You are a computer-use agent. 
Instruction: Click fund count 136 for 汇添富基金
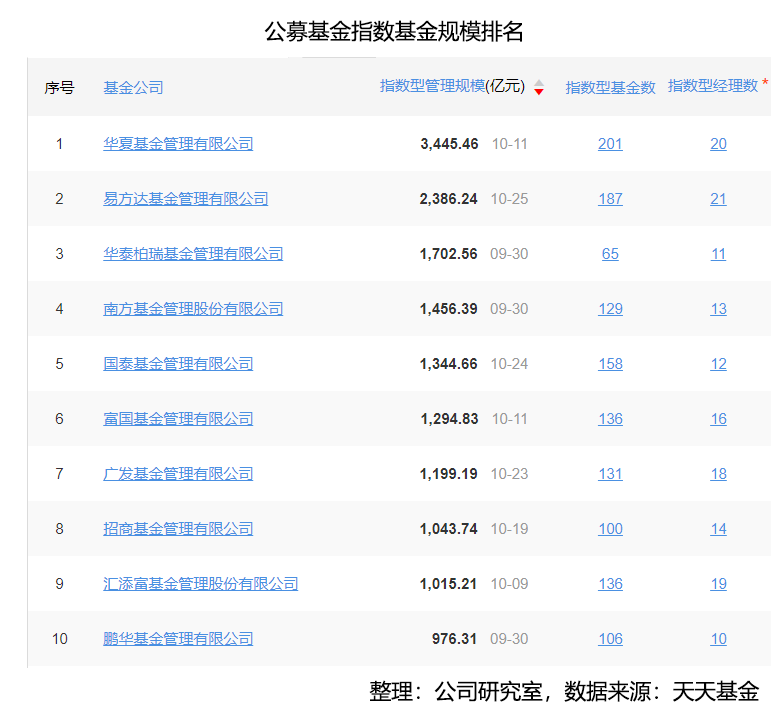pos(610,583)
